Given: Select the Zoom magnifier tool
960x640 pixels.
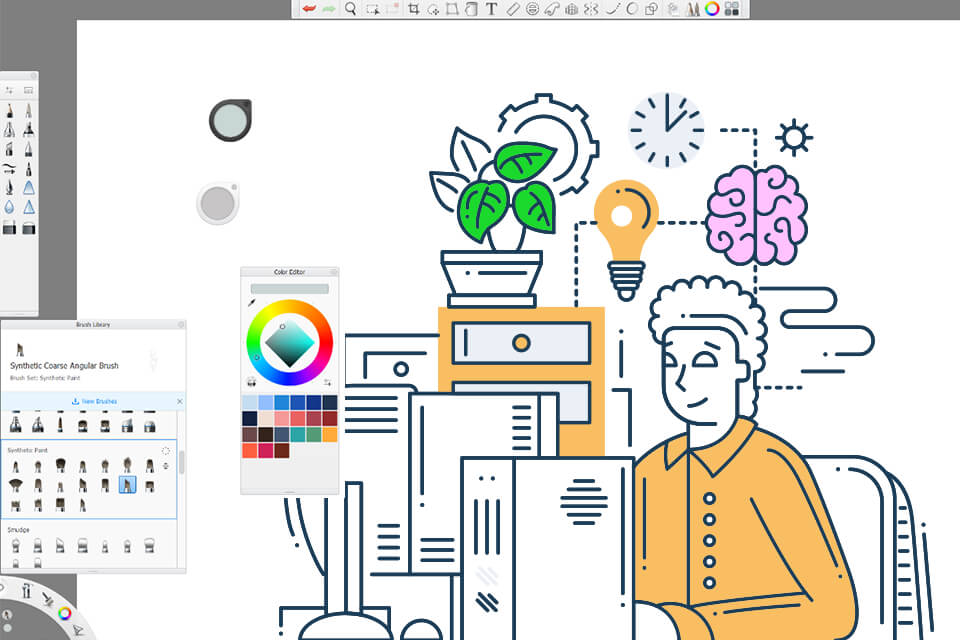Looking at the screenshot, I should click(350, 10).
